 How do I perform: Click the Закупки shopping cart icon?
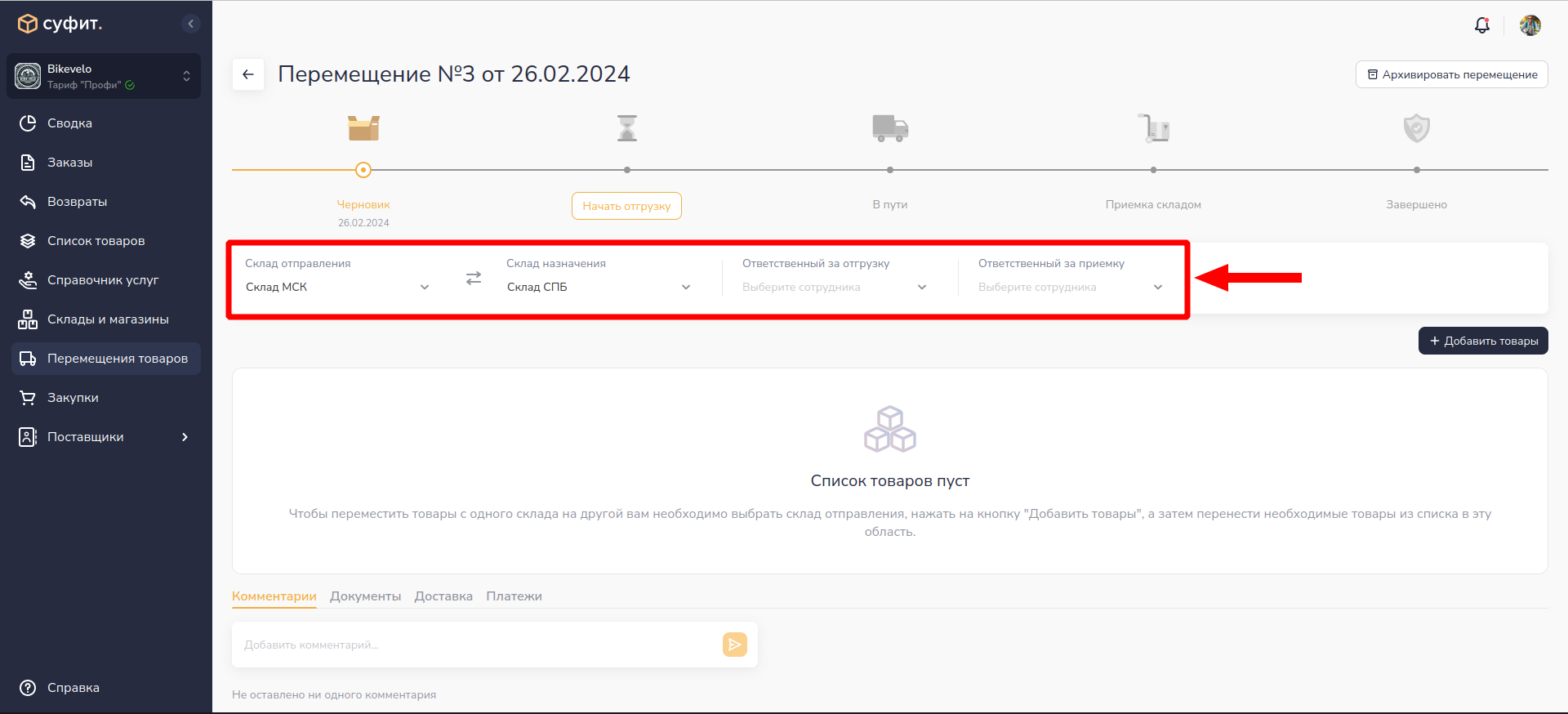28,398
